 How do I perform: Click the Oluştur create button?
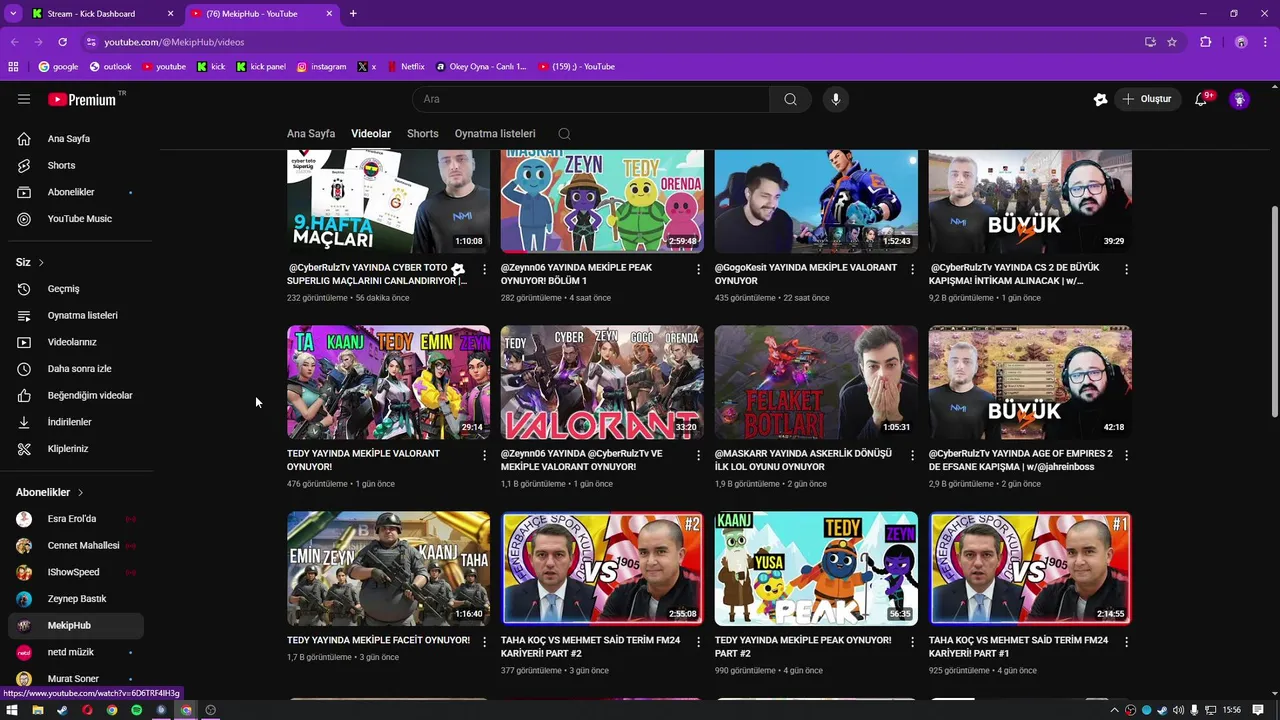(1146, 99)
